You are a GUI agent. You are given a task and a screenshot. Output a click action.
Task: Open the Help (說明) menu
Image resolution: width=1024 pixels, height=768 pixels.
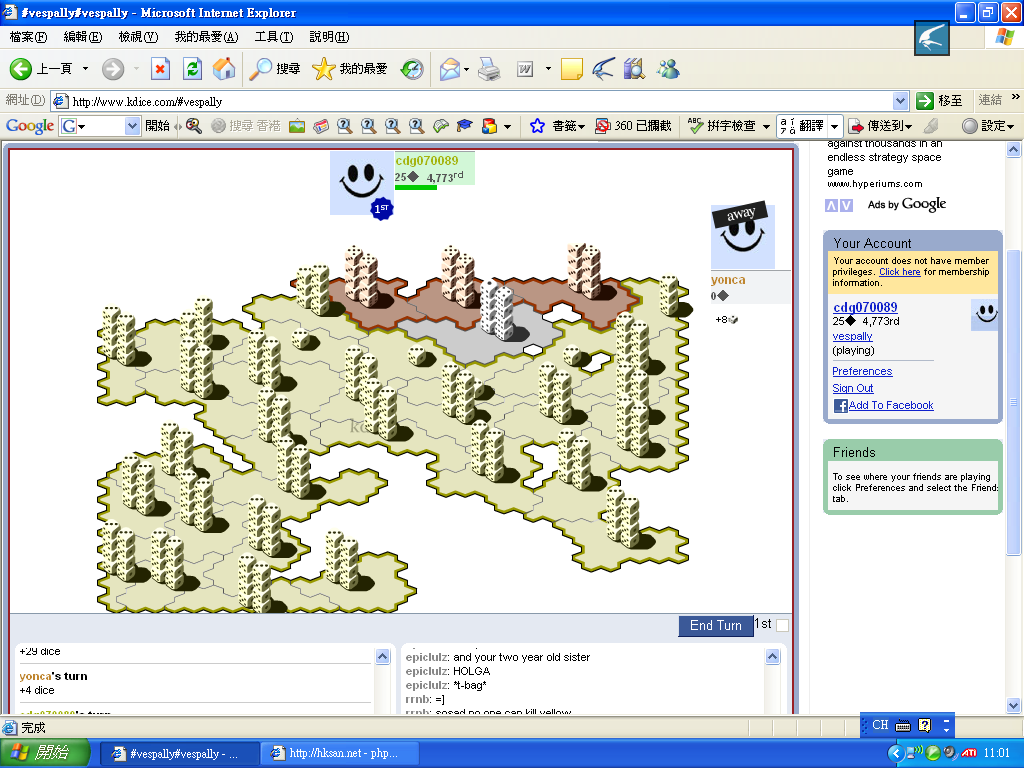click(329, 37)
